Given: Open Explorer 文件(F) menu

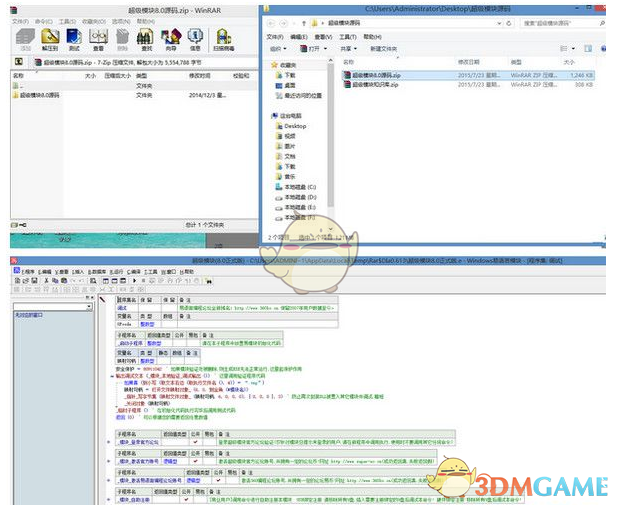Looking at the screenshot, I should click(x=275, y=37).
